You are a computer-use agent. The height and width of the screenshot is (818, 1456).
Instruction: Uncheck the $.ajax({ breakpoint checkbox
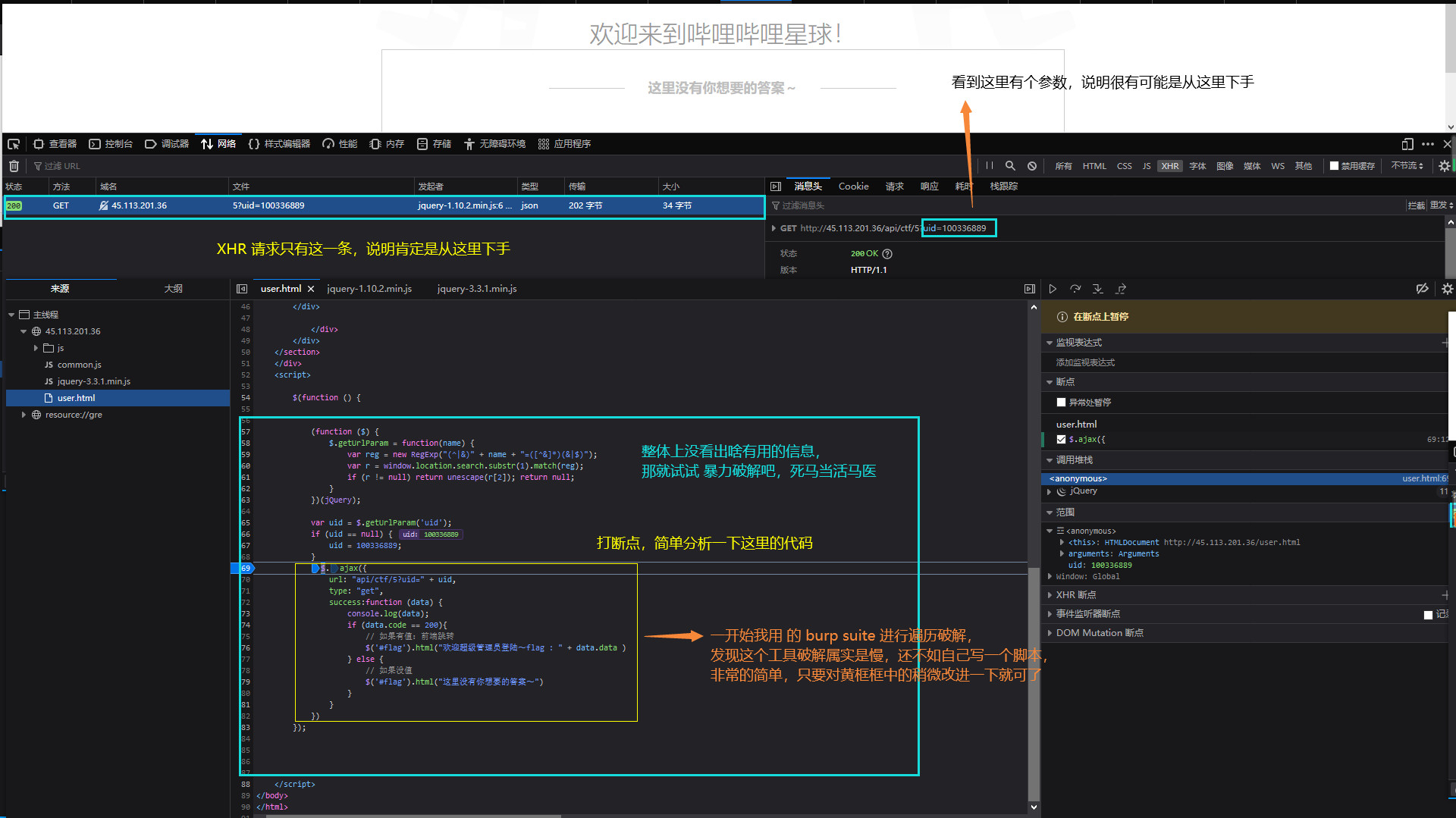click(1061, 440)
